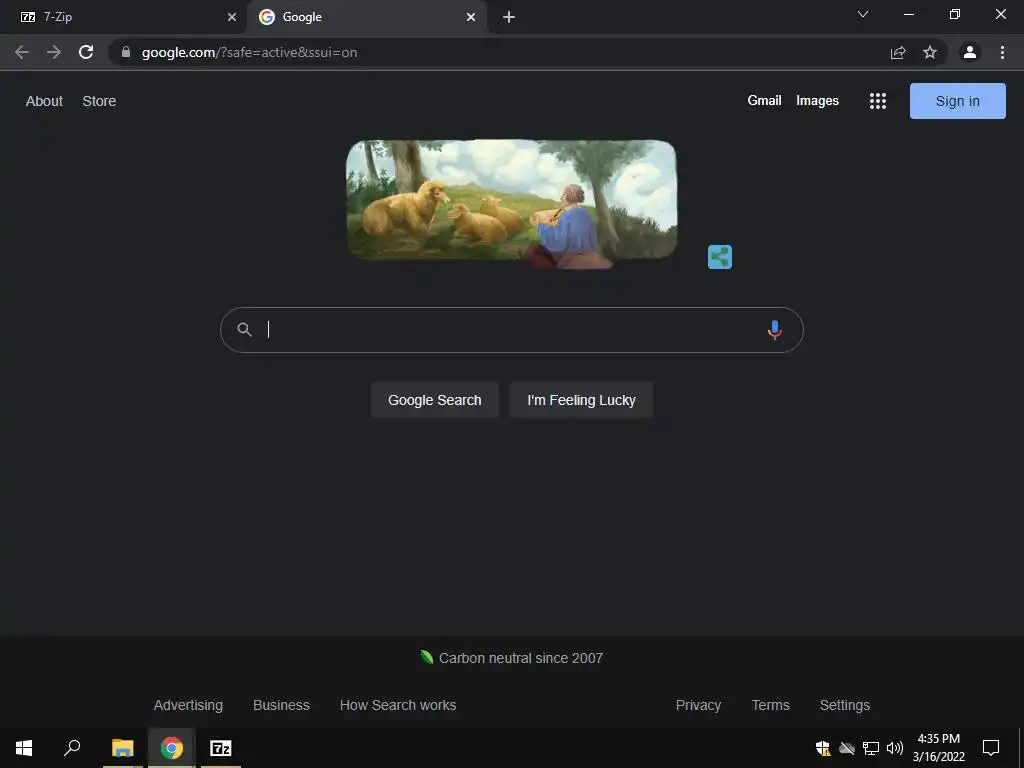The width and height of the screenshot is (1024, 768).
Task: Share the doodle using share icon
Action: click(x=720, y=257)
